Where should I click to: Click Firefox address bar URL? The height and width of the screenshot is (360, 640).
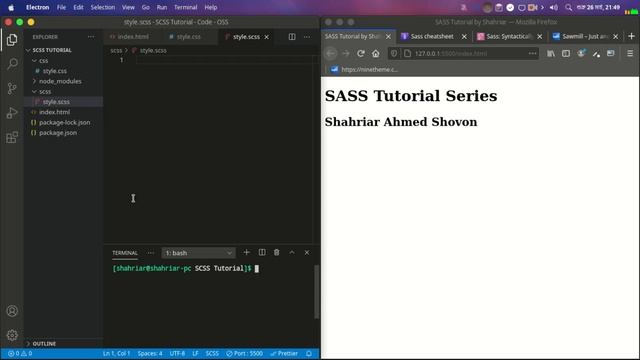click(451, 53)
